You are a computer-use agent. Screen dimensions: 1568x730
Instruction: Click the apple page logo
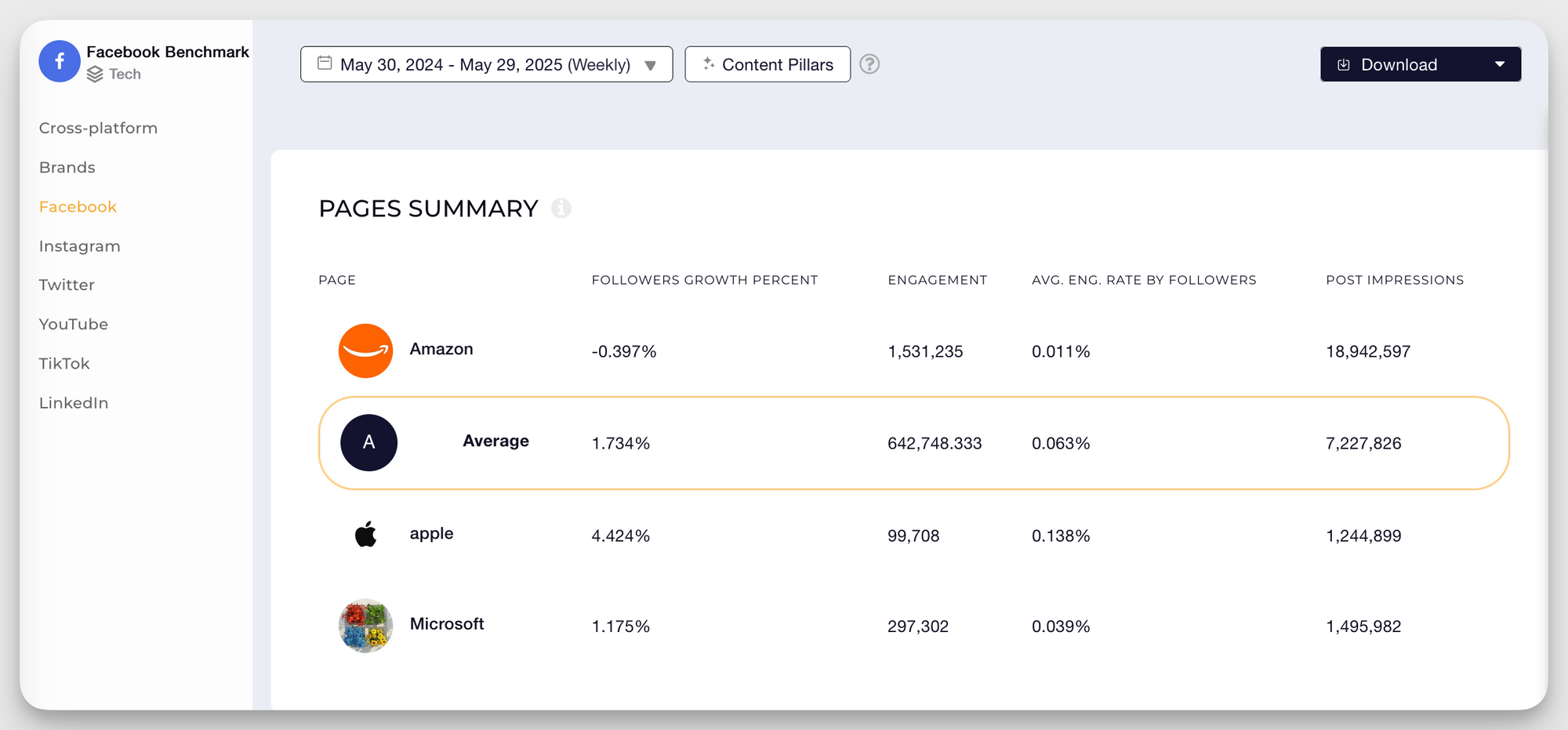[365, 534]
